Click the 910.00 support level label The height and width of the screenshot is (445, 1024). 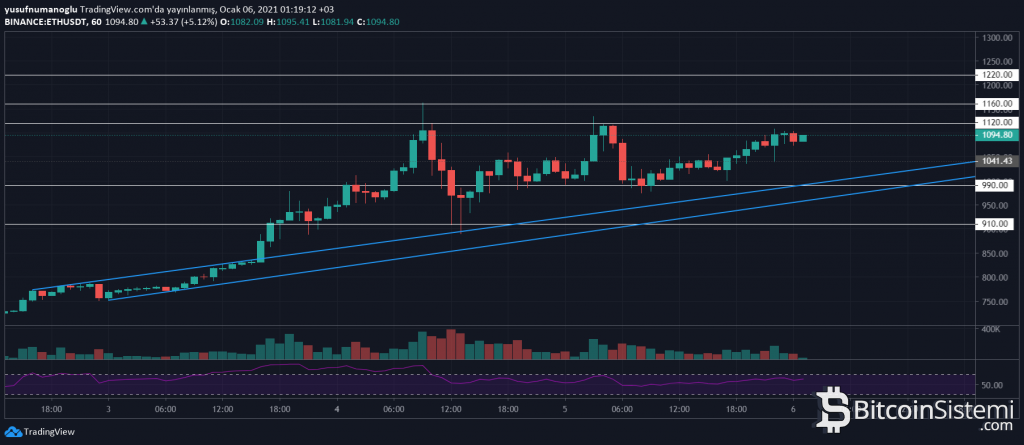tap(996, 224)
